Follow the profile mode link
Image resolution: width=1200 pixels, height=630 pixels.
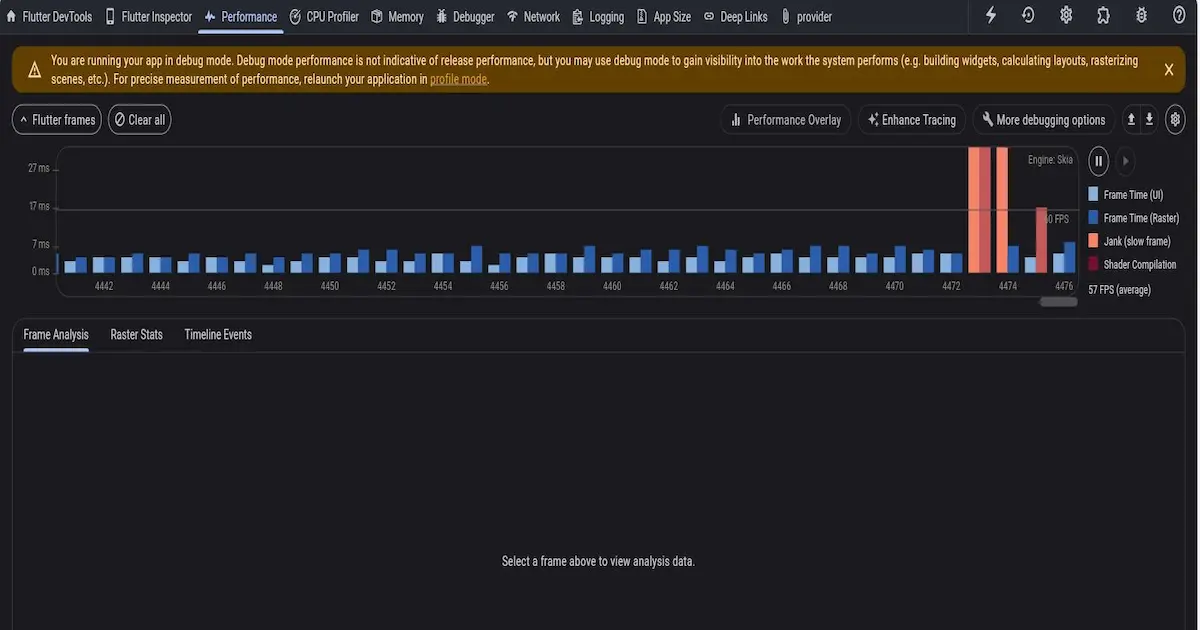(x=458, y=80)
